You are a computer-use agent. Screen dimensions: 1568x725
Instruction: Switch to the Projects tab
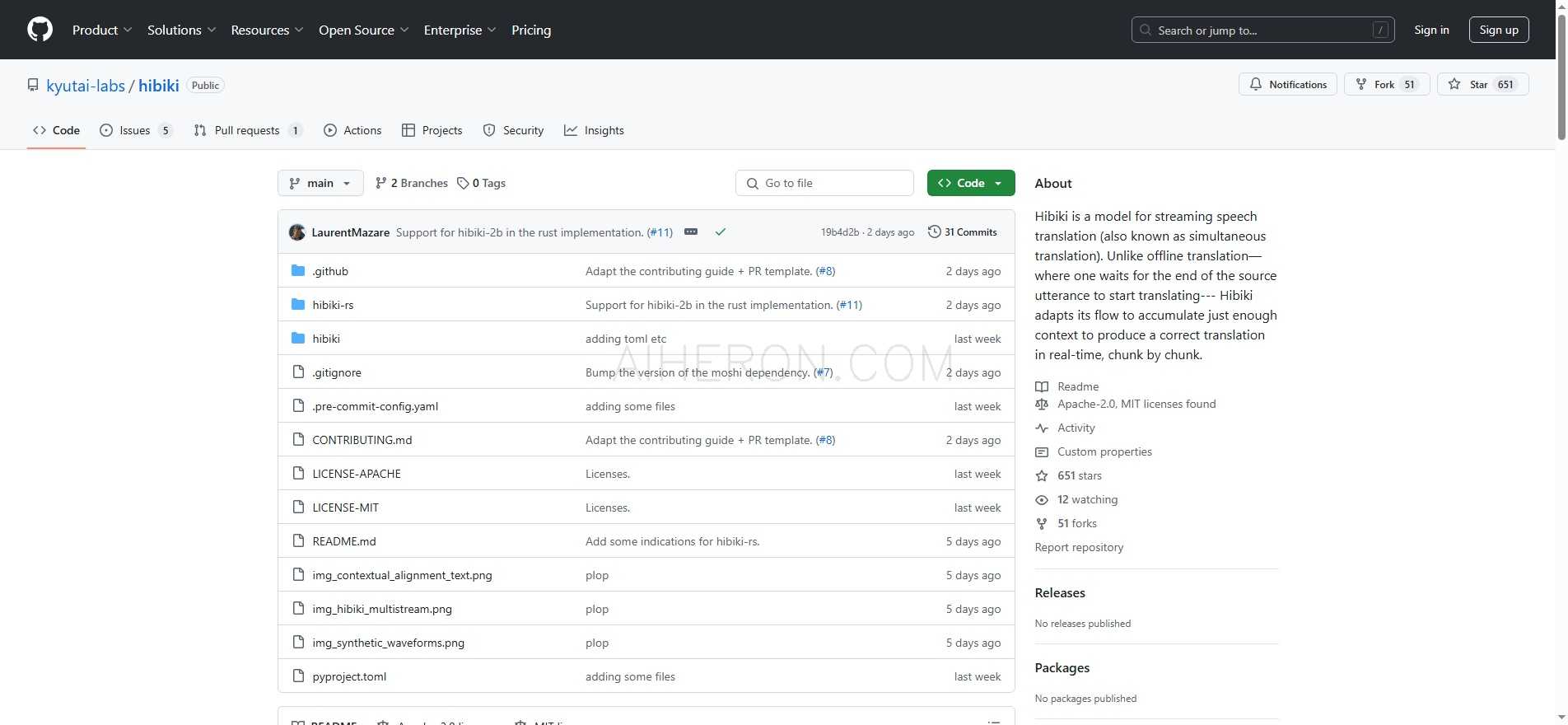click(432, 130)
